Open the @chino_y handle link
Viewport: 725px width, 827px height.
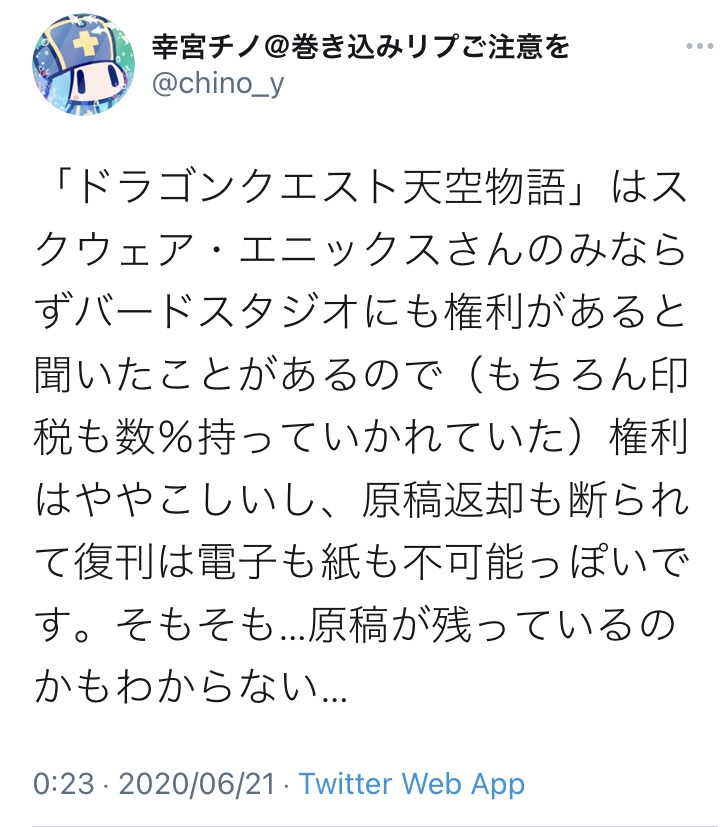(x=218, y=83)
